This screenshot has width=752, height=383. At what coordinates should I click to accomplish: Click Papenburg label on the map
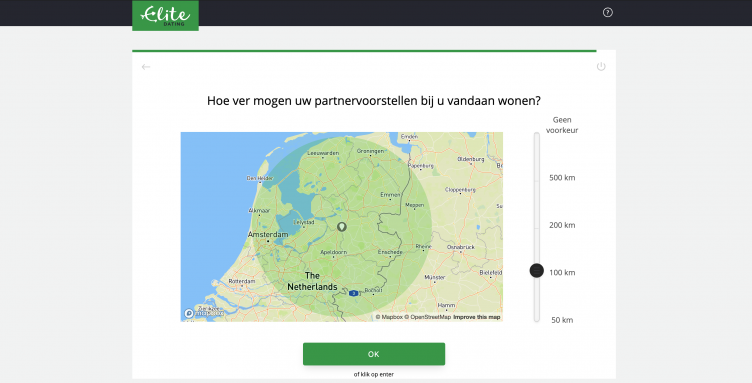(x=421, y=166)
